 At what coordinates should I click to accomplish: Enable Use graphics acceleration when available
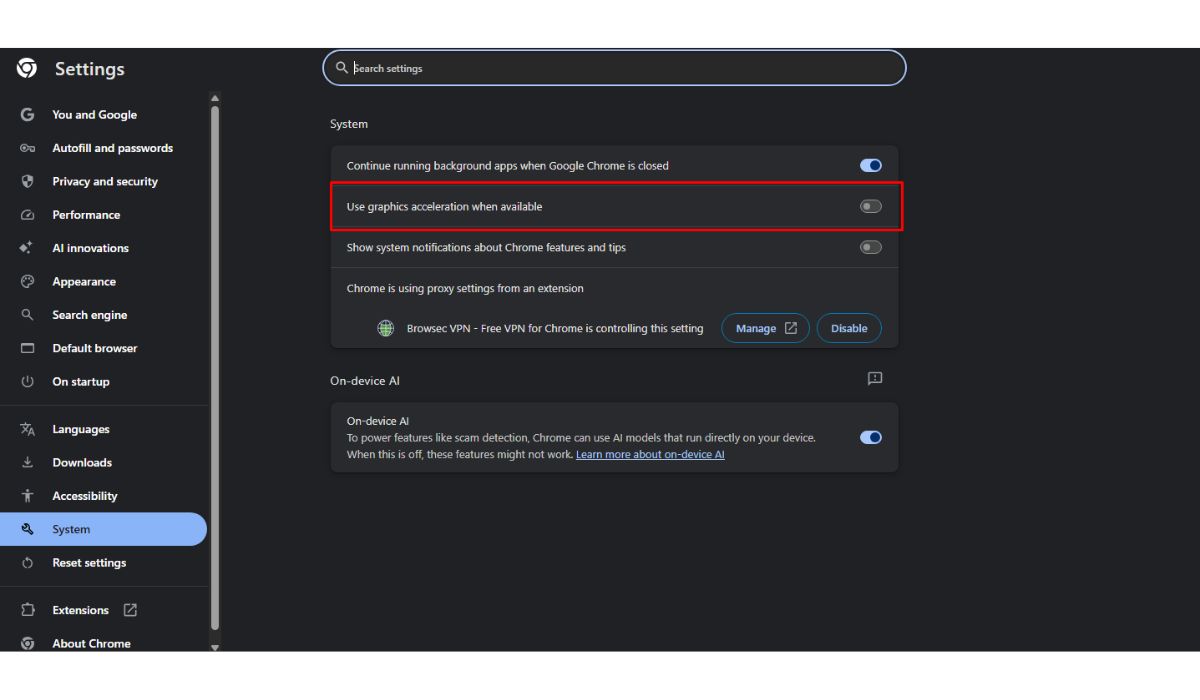pos(871,206)
